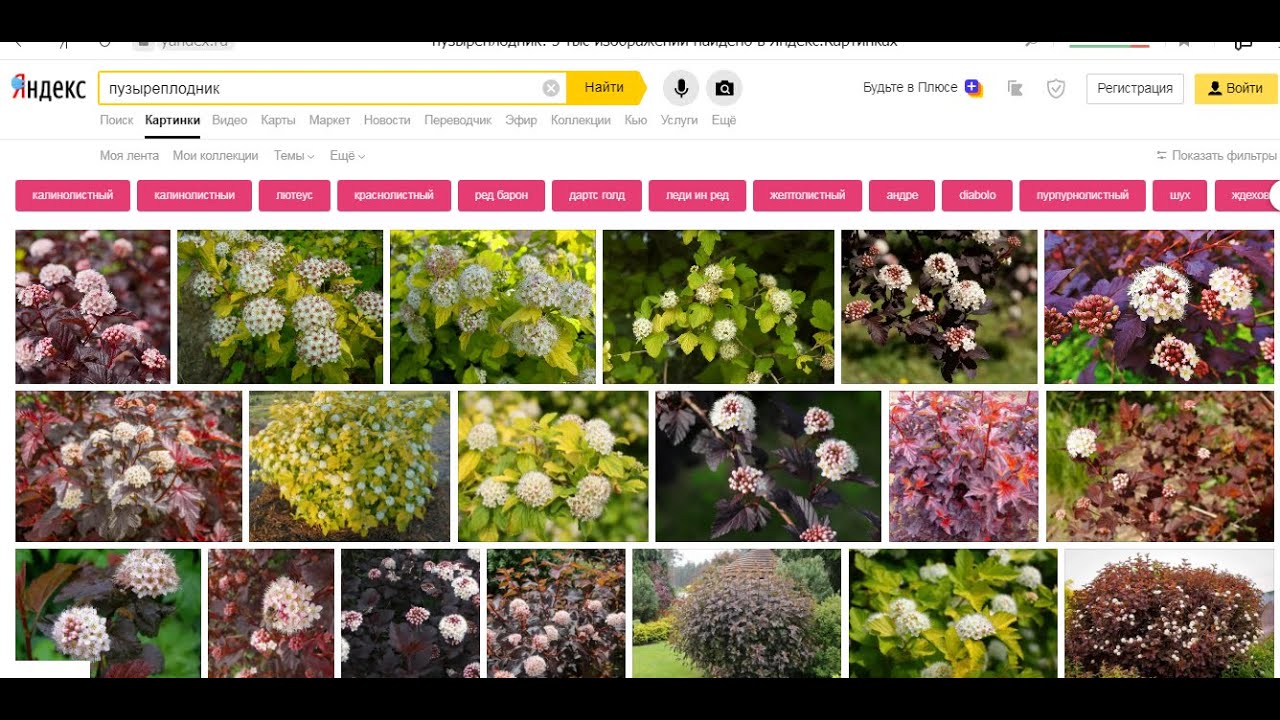Open the Моя лента link
The image size is (1280, 720).
point(129,156)
